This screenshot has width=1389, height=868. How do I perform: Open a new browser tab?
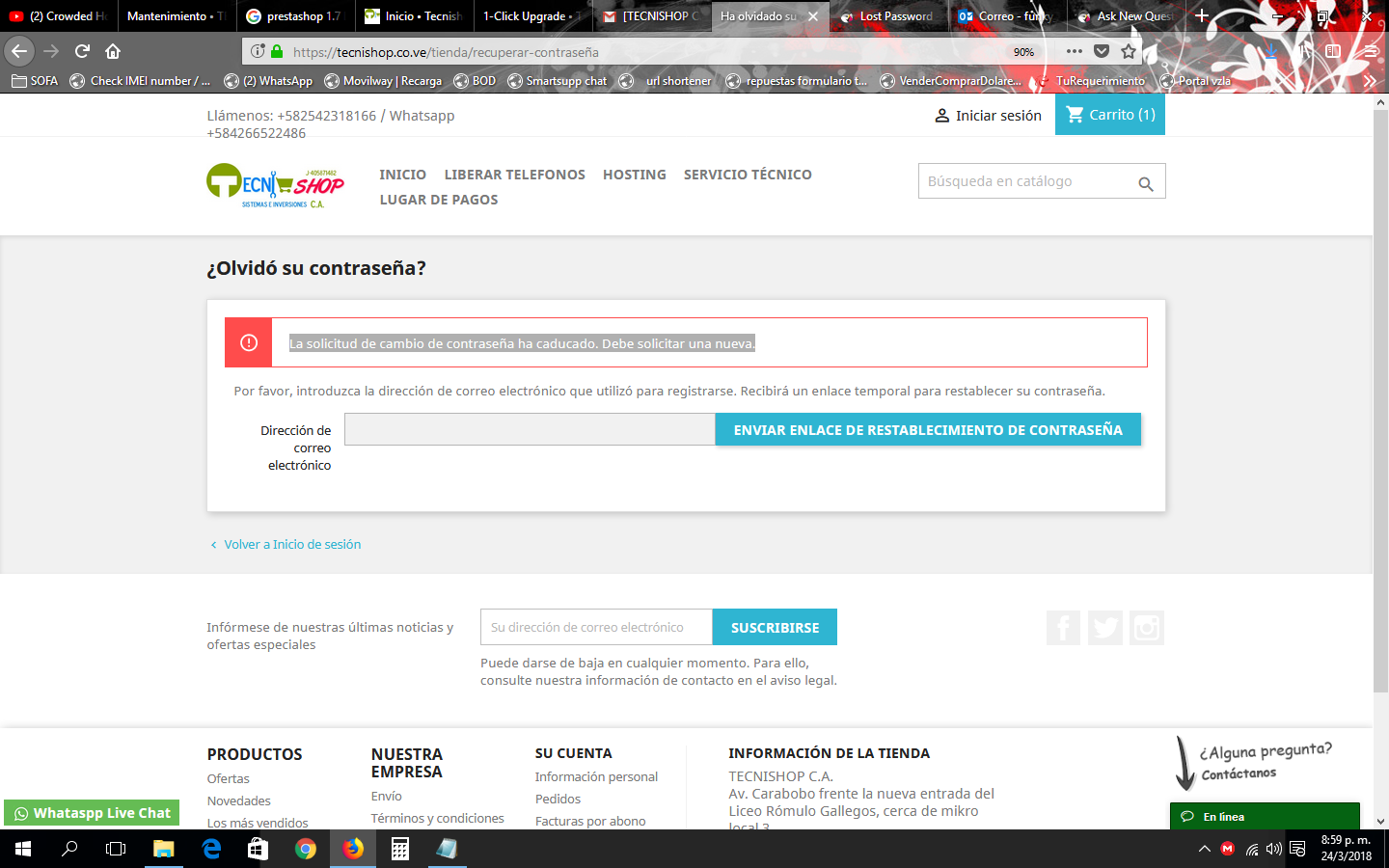click(1202, 15)
